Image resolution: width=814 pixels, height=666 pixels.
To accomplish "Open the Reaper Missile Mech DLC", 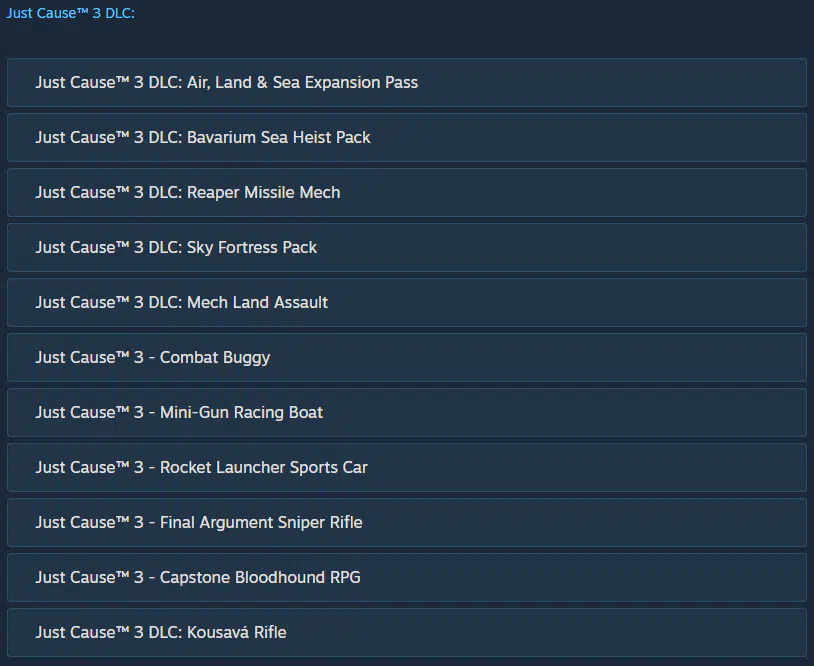I will [x=188, y=192].
